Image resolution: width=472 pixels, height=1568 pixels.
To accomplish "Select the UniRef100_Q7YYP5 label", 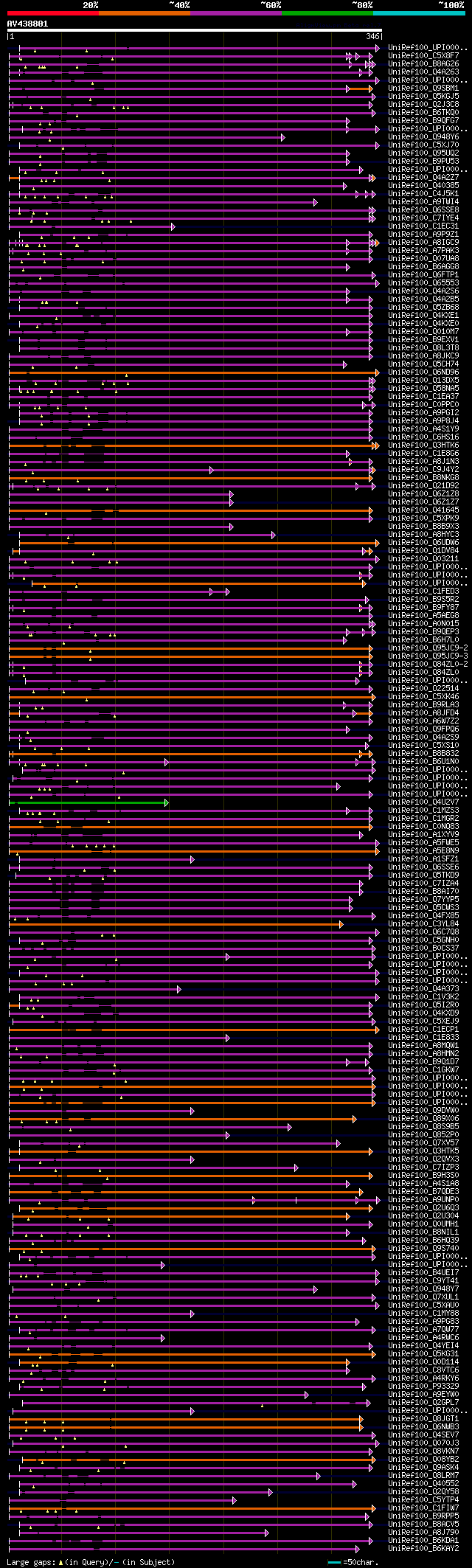I will pyautogui.click(x=423, y=899).
